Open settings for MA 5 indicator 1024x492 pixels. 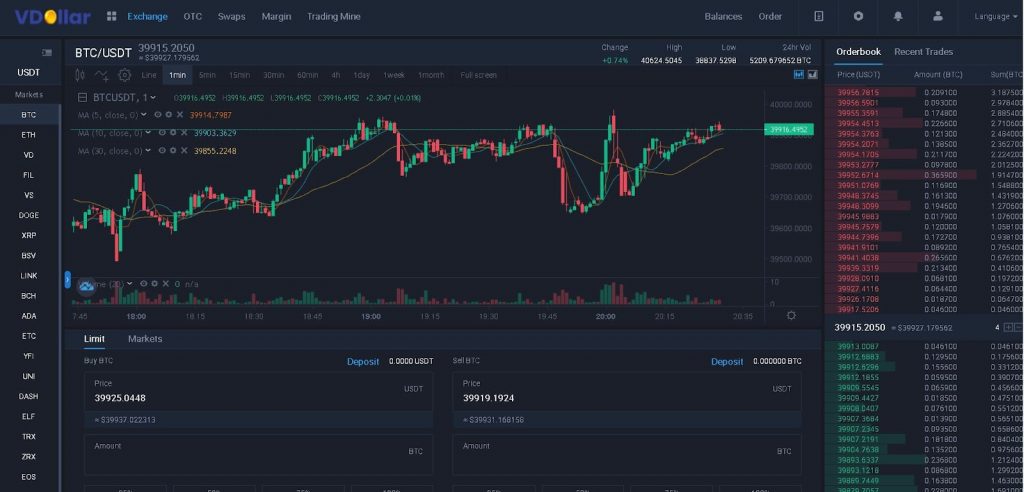pyautogui.click(x=168, y=114)
